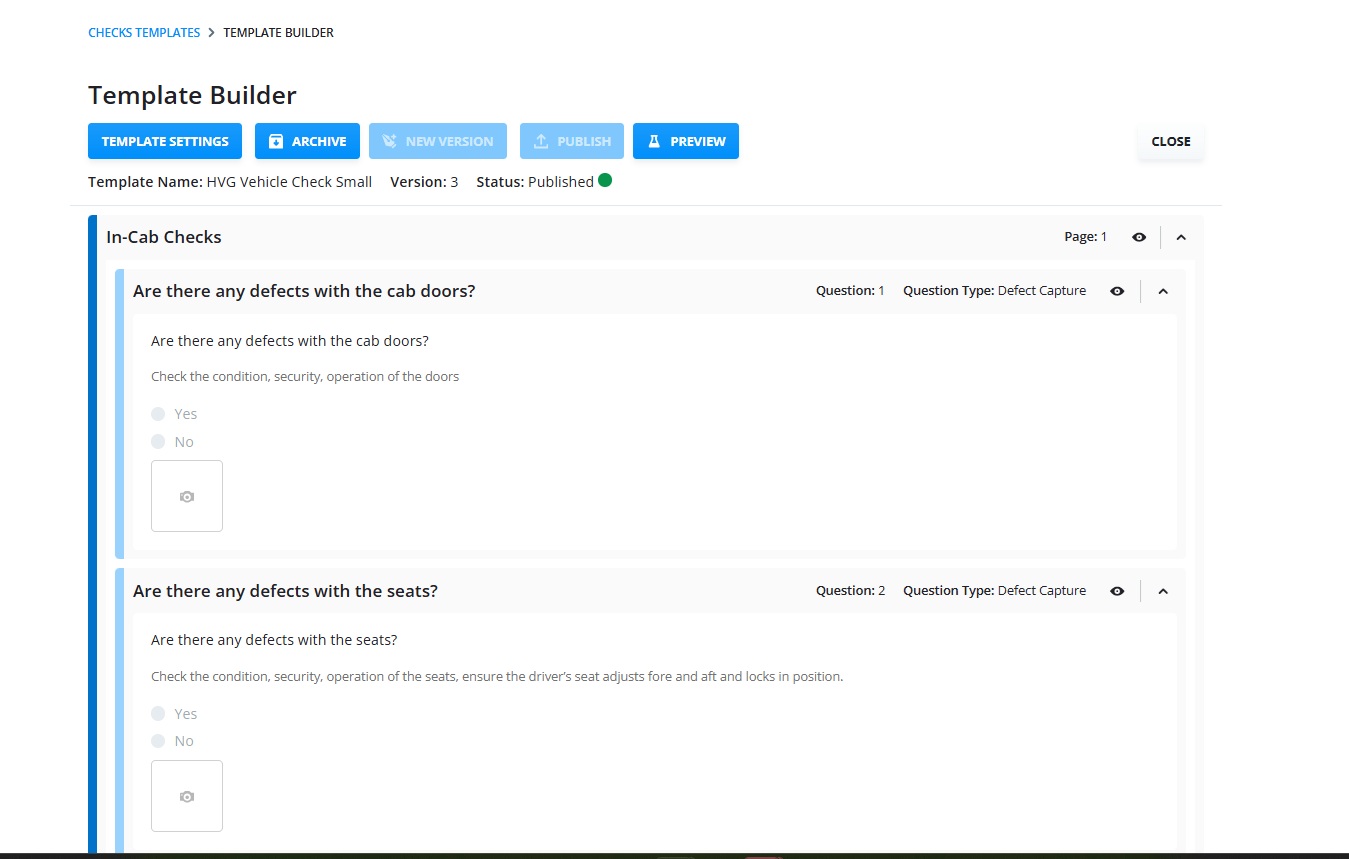Select Yes for cab doors defects
1349x859 pixels.
158,414
